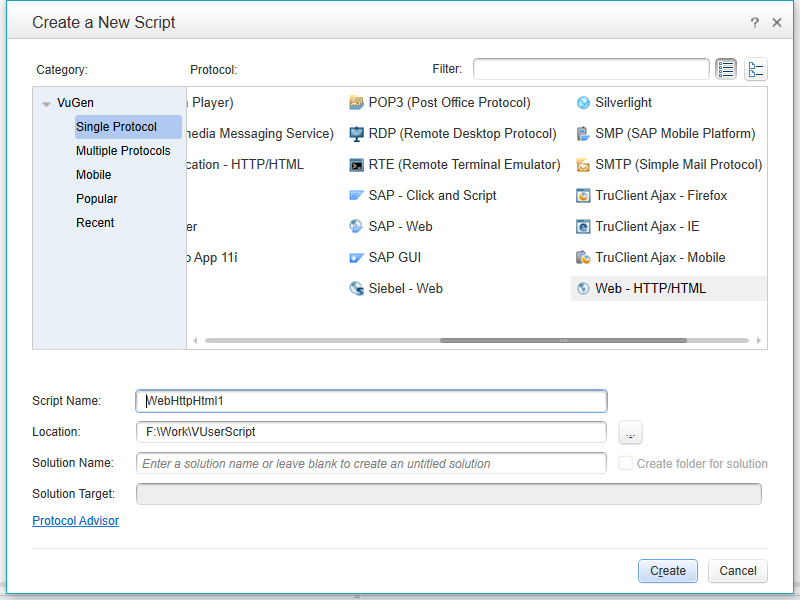Select the SMTP mail protocol icon

click(583, 165)
